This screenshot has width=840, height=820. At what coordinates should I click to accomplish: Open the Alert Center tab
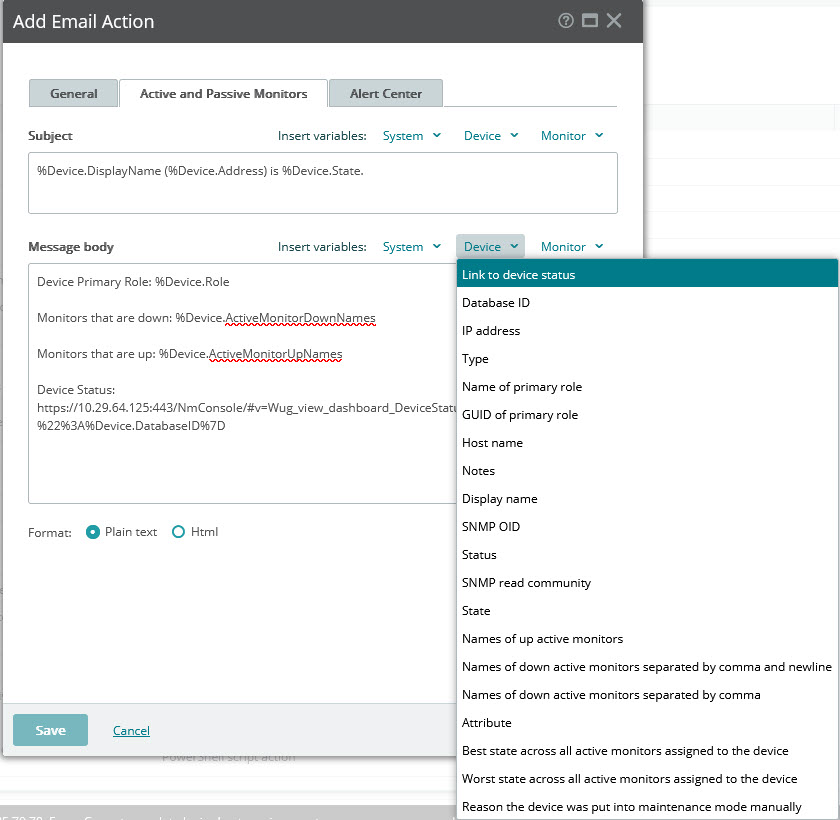(386, 94)
